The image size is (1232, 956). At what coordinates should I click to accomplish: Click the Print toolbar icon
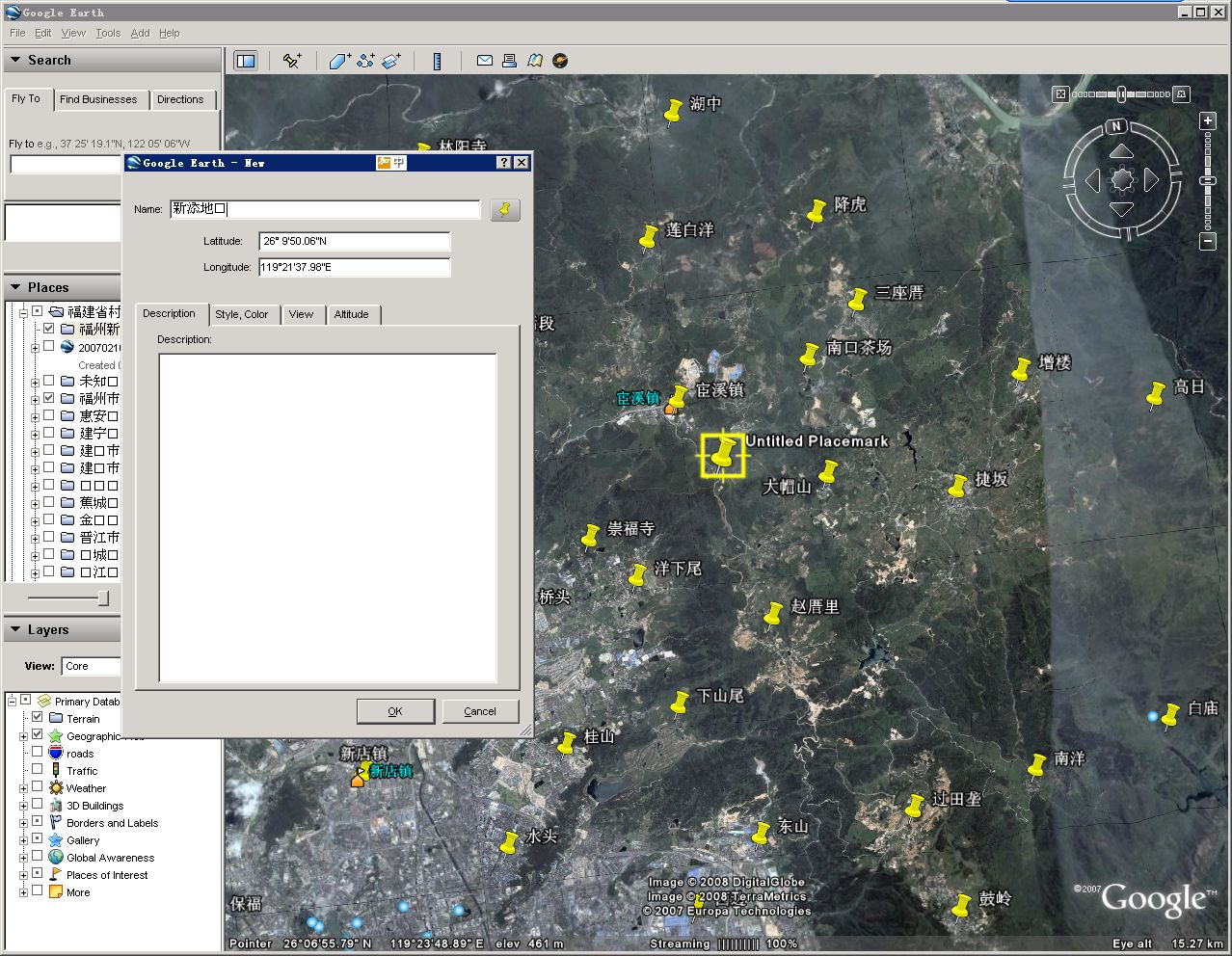pyautogui.click(x=509, y=61)
